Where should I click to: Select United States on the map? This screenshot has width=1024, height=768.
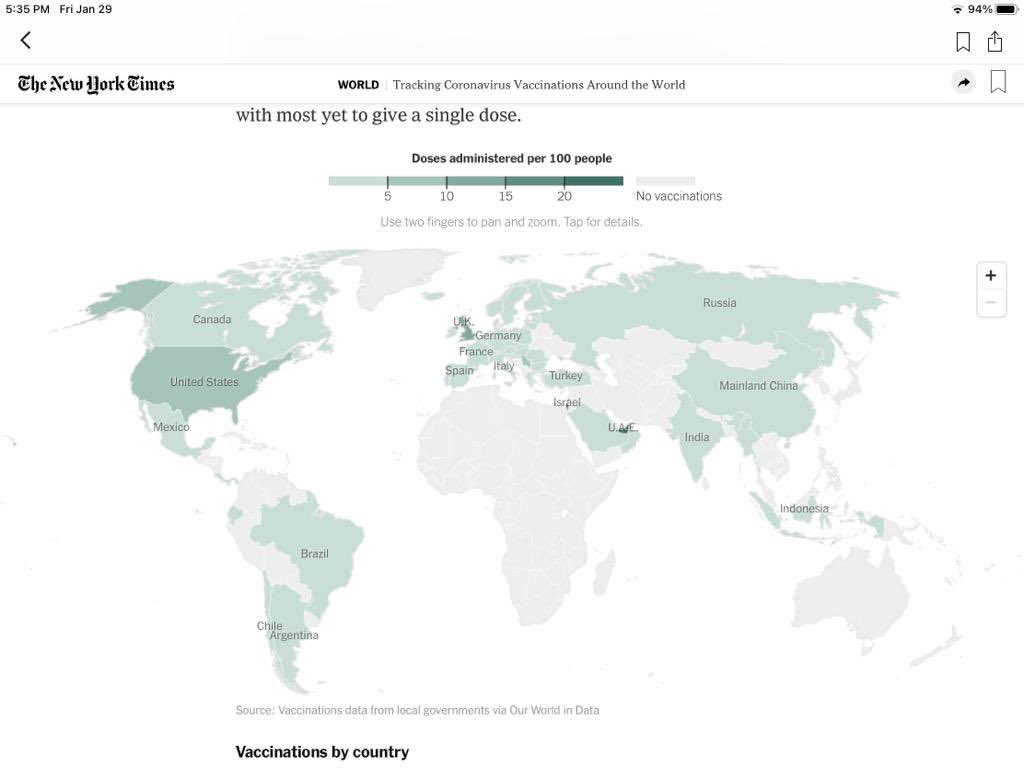(204, 382)
